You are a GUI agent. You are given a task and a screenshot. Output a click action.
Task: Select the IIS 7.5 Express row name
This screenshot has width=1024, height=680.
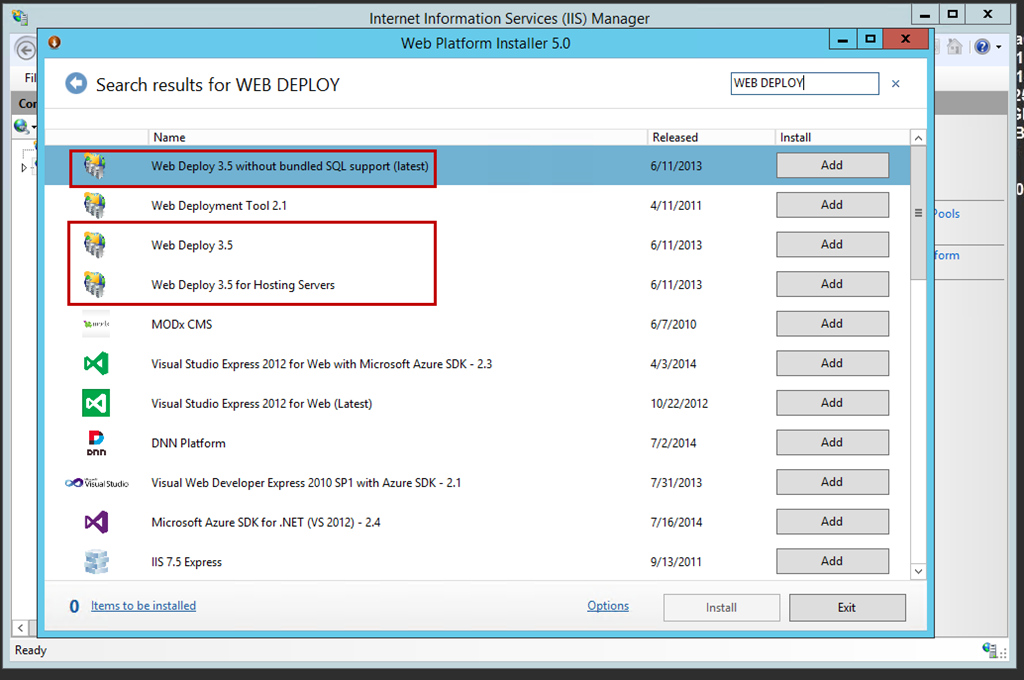pyautogui.click(x=186, y=562)
